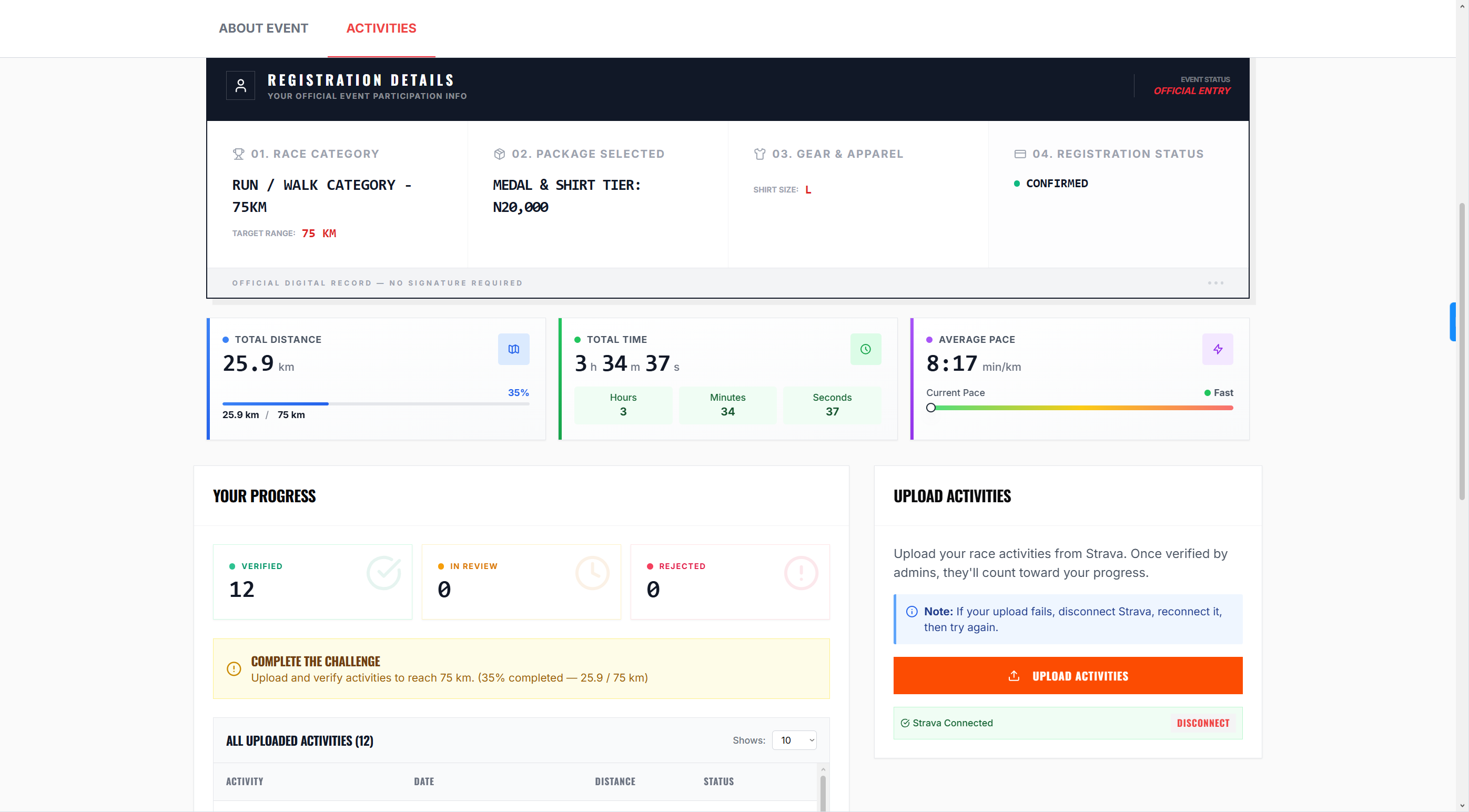
Task: Click the '35%' progress percentage
Action: pyautogui.click(x=519, y=392)
